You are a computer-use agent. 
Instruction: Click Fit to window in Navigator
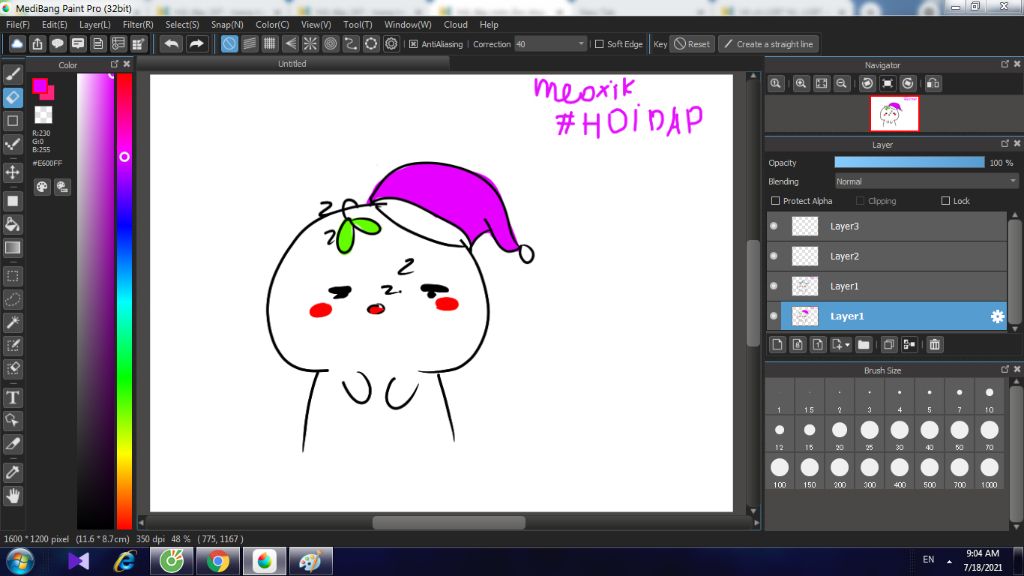[822, 84]
